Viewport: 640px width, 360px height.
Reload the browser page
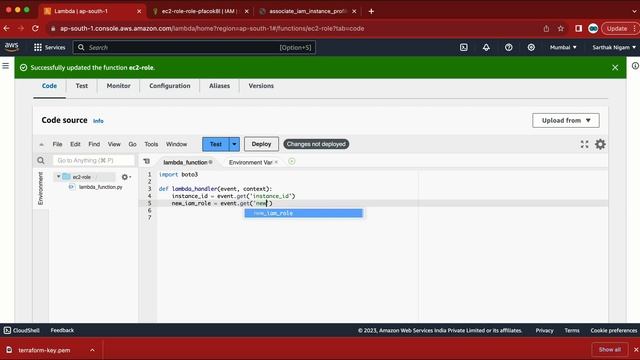coord(35,28)
